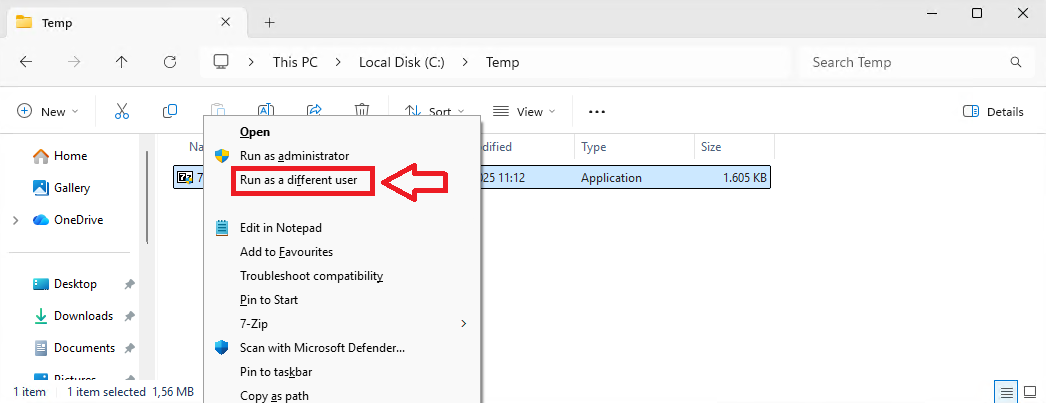Toggle the Details pane button
This screenshot has height=403, width=1046.
click(993, 111)
